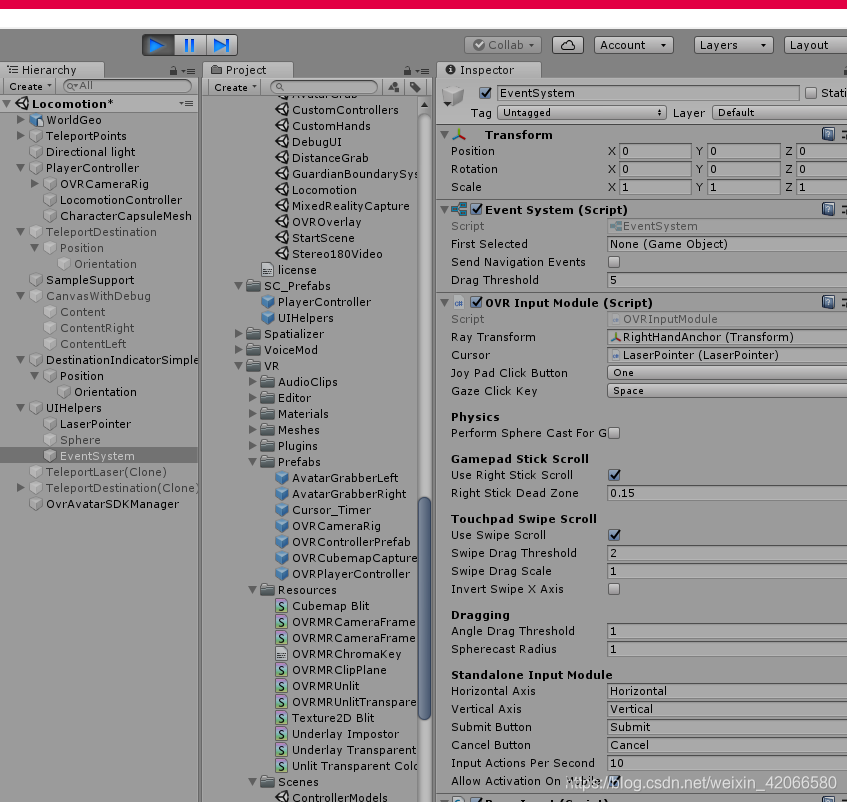
Task: Disable the OVR Input Module checkbox
Action: tap(476, 302)
